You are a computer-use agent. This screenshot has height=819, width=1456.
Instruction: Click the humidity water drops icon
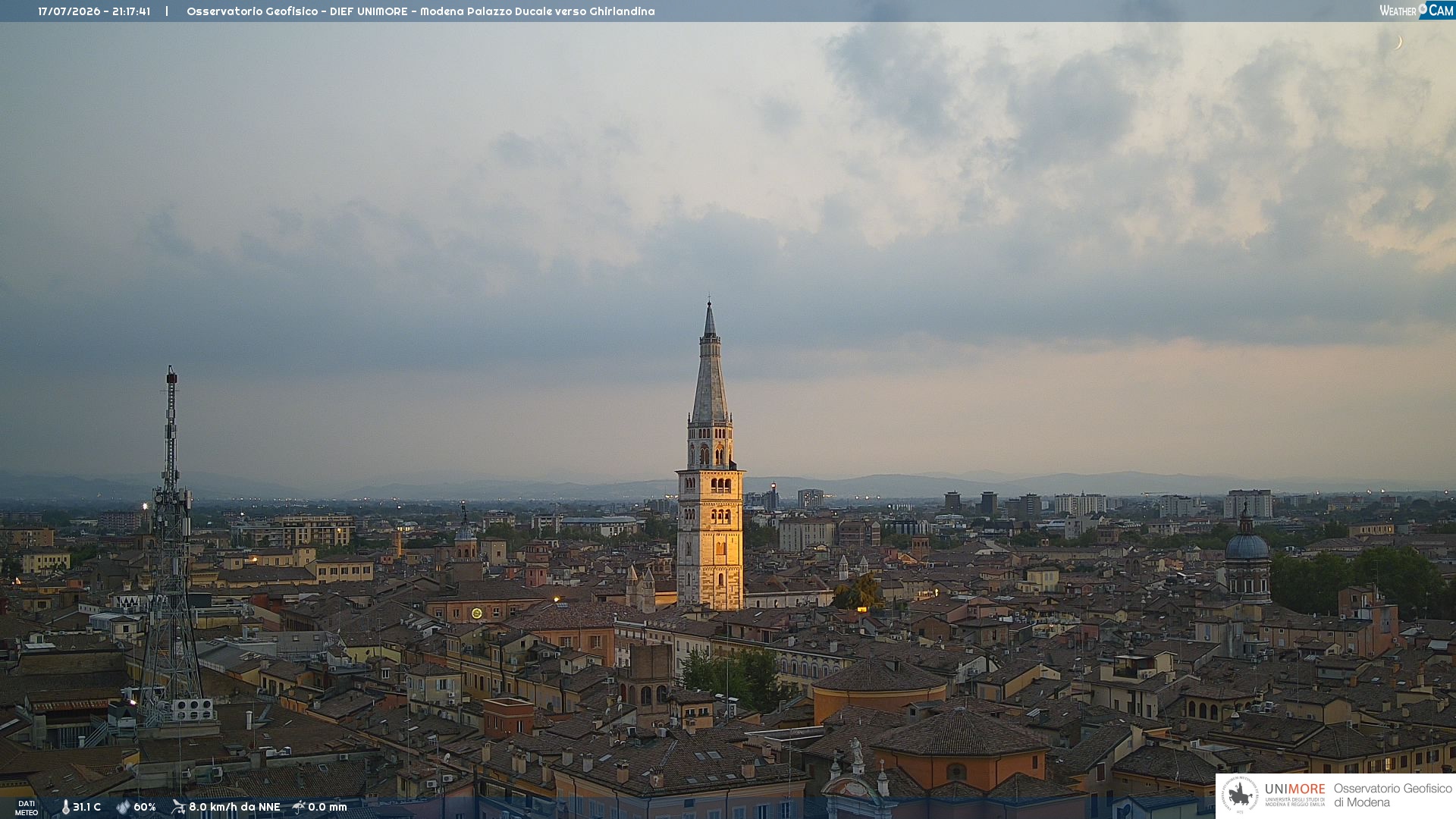(123, 807)
